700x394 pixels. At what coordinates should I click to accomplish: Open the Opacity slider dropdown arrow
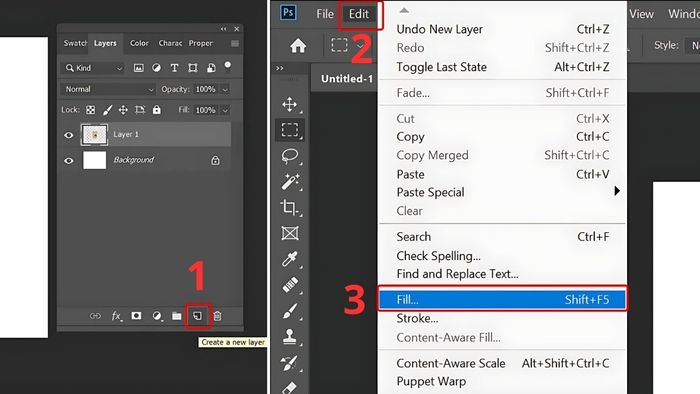click(x=225, y=90)
